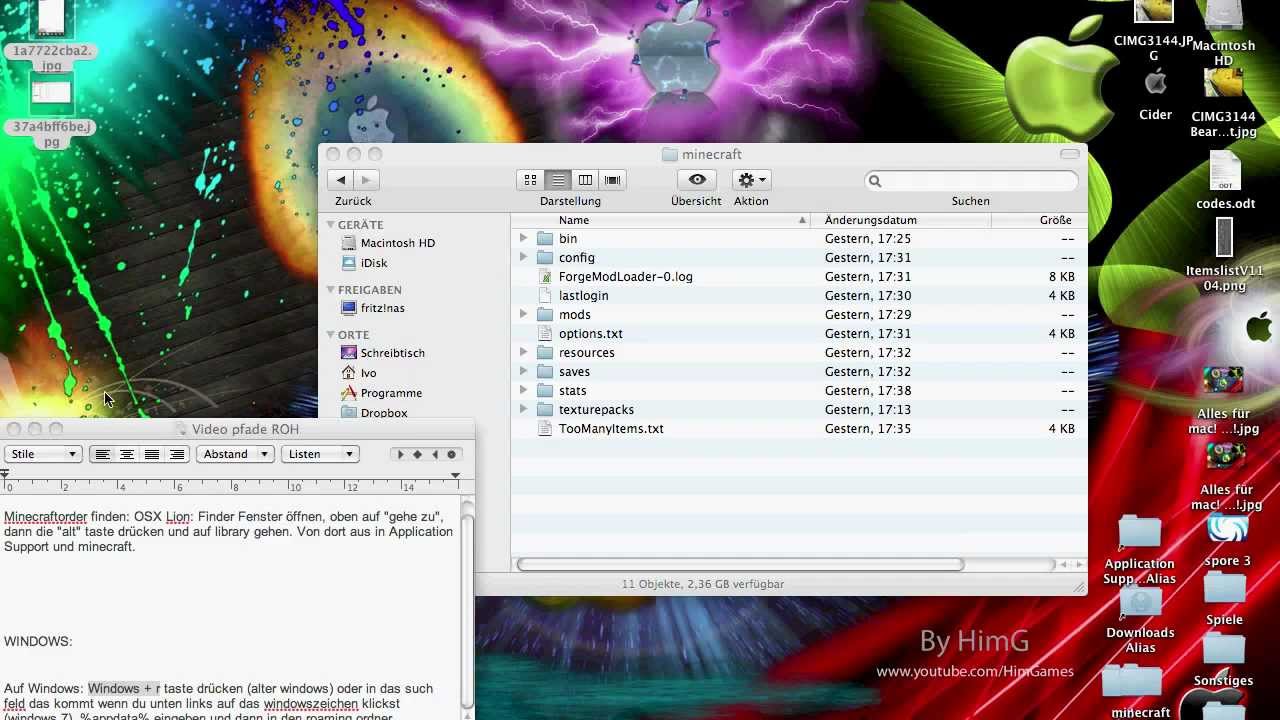Open Schreibtisch in sidebar
The width and height of the screenshot is (1280, 720).
392,353
